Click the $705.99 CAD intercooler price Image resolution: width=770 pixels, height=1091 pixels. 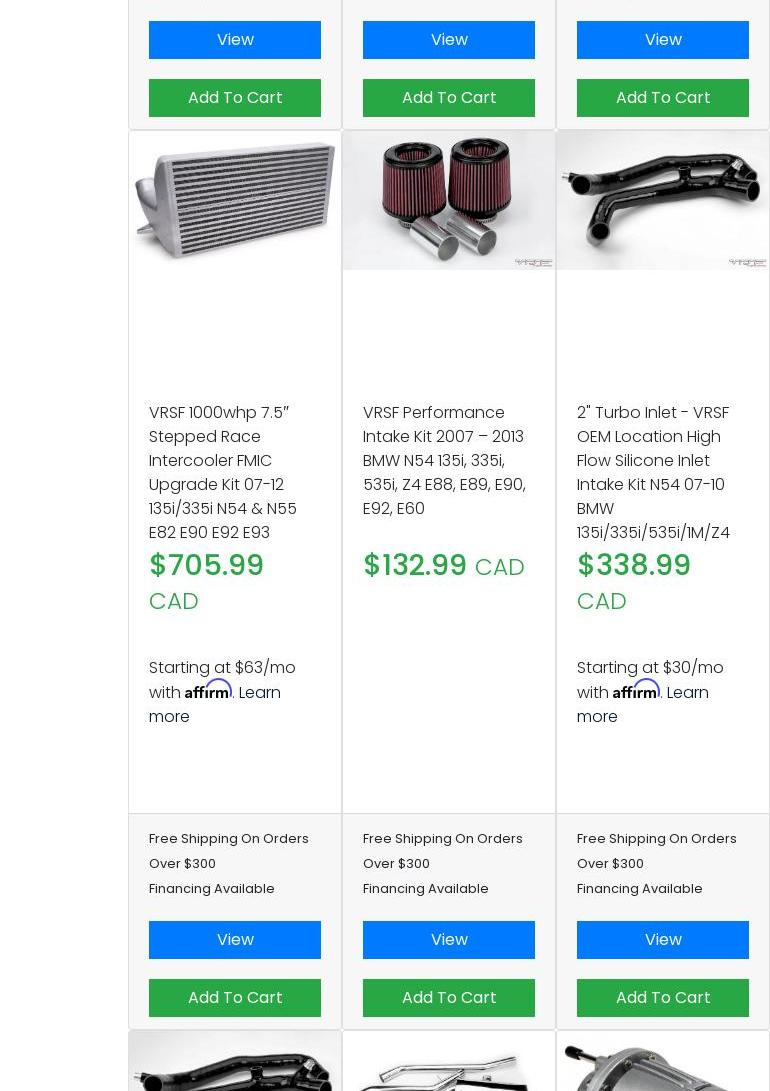(x=206, y=566)
